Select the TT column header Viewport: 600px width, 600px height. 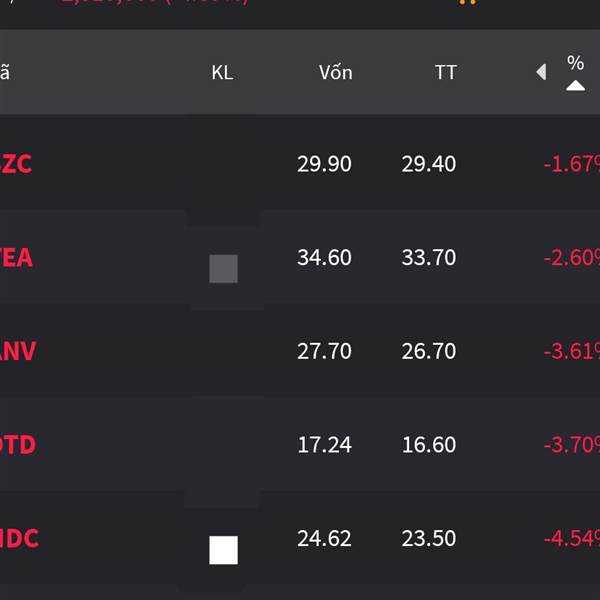[x=445, y=72]
